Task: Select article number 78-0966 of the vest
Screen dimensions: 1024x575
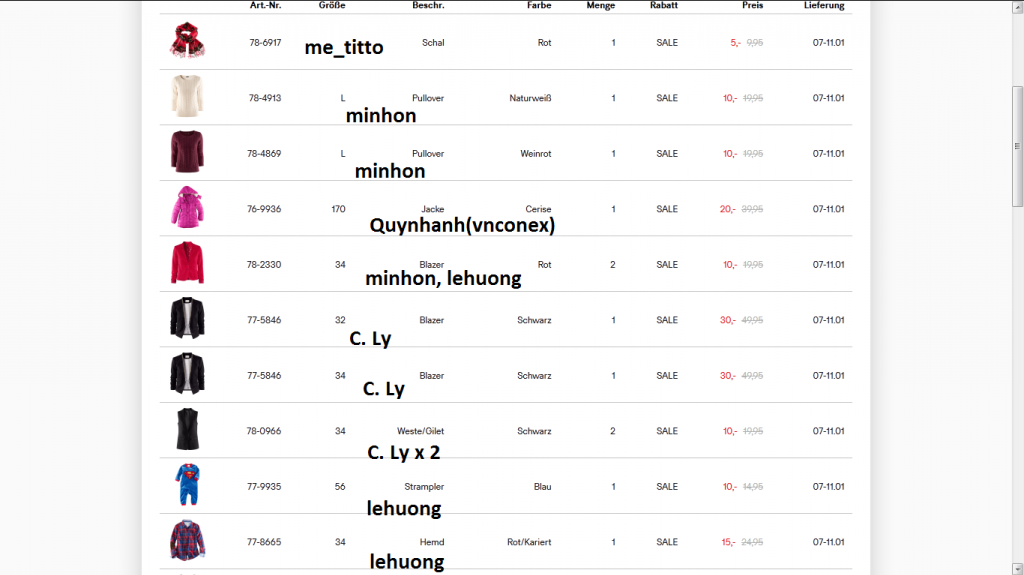Action: pos(264,431)
